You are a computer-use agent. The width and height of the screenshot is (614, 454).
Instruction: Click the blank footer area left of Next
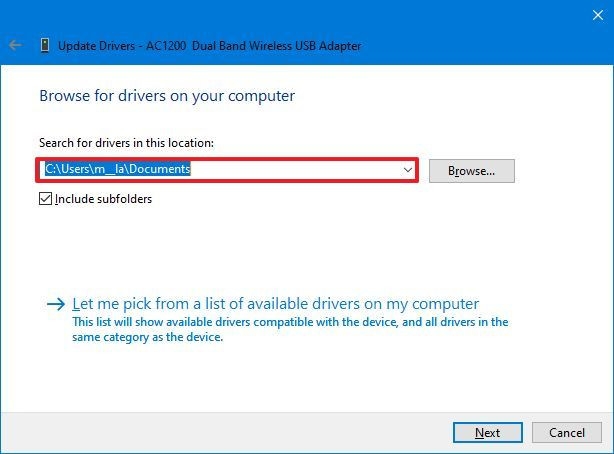[x=230, y=433]
